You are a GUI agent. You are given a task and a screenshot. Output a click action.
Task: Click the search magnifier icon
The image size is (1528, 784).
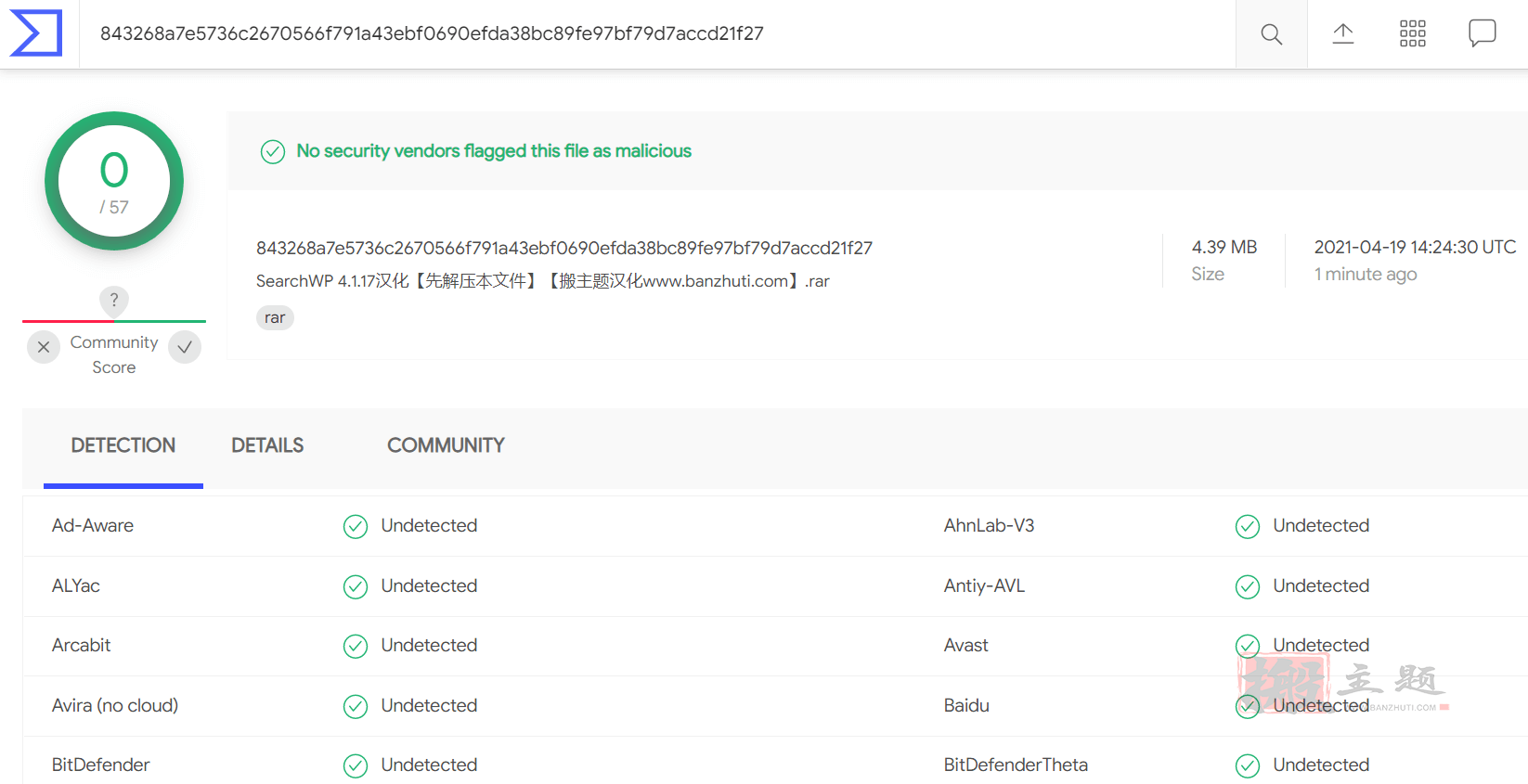coord(1272,34)
